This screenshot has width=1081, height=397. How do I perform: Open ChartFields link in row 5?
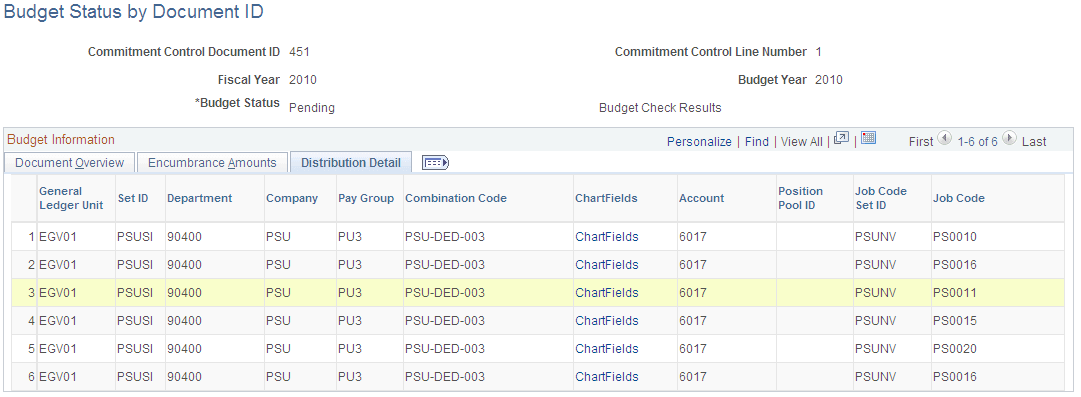click(x=607, y=349)
